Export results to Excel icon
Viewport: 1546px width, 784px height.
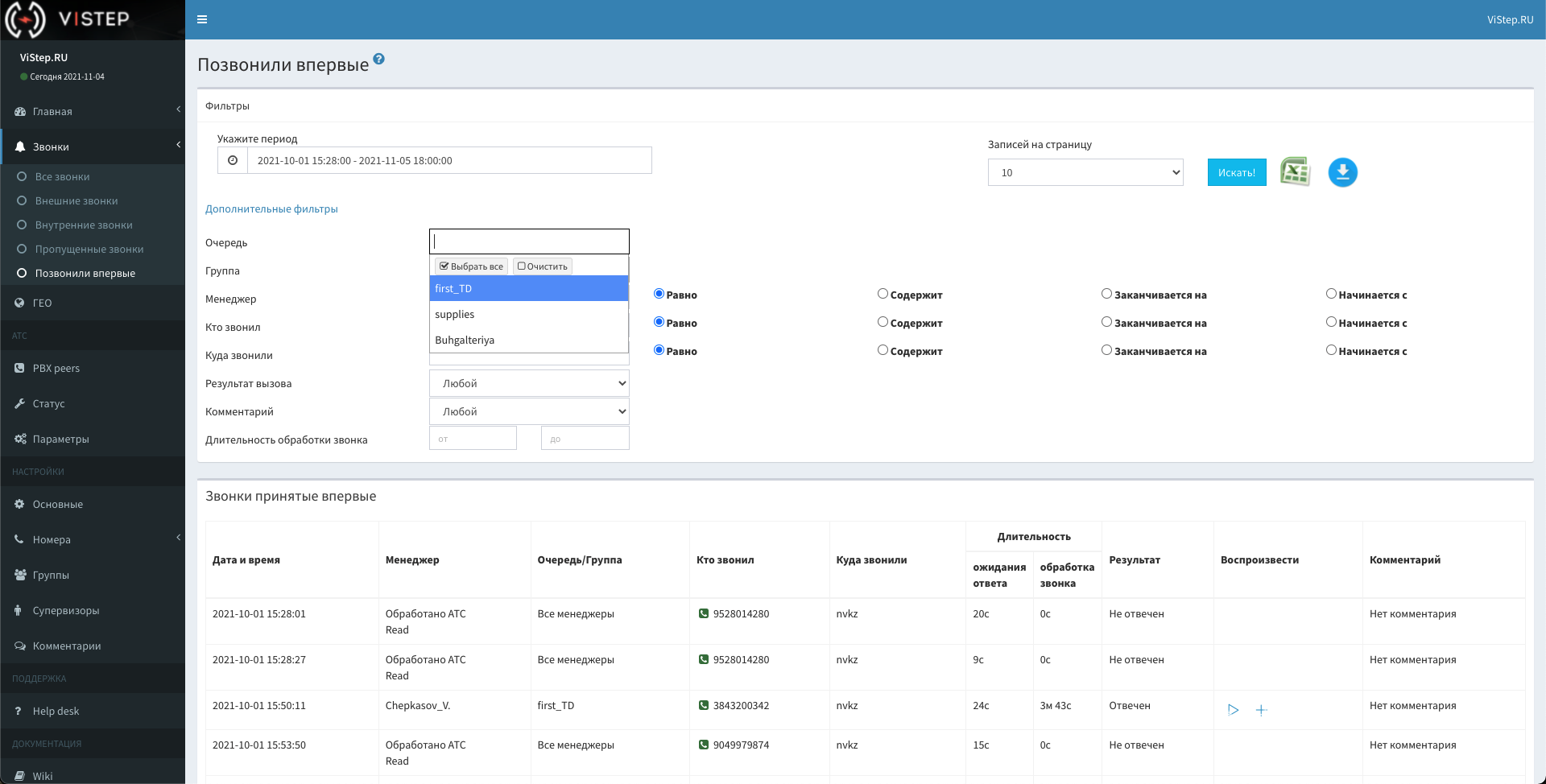tap(1295, 172)
